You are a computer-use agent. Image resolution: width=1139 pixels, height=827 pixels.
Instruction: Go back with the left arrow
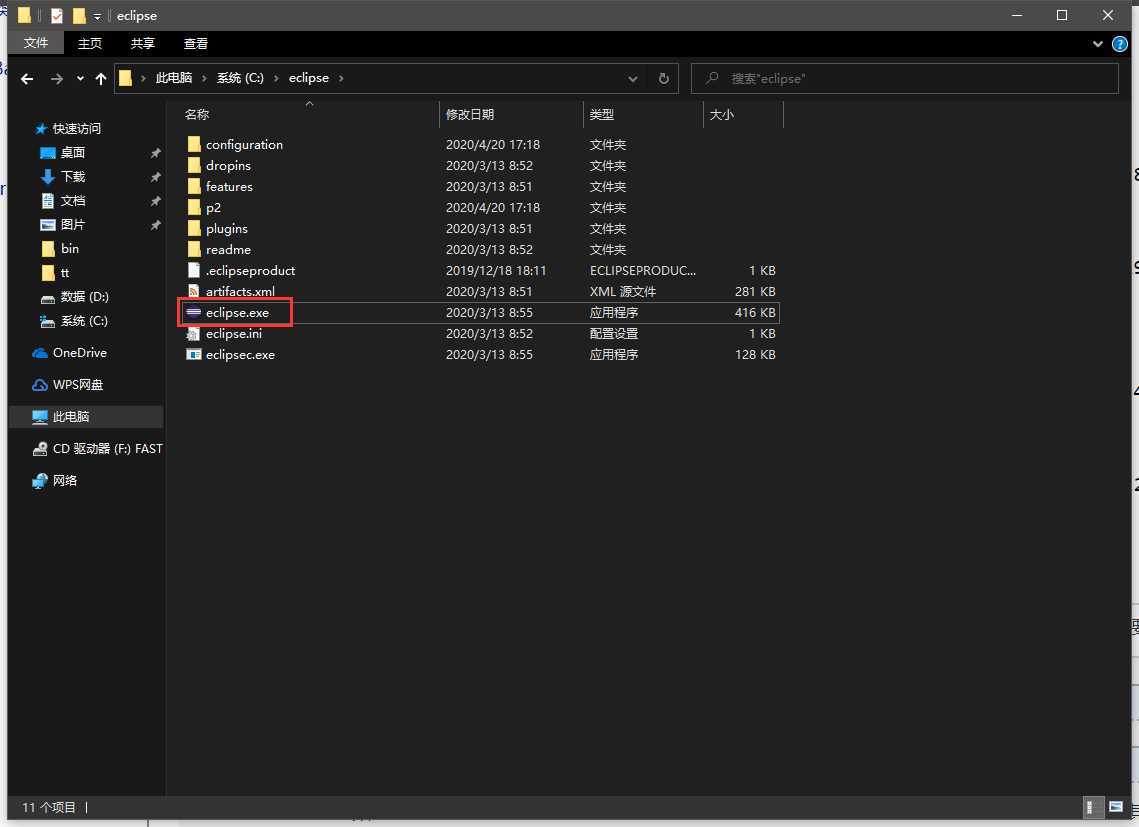point(27,78)
